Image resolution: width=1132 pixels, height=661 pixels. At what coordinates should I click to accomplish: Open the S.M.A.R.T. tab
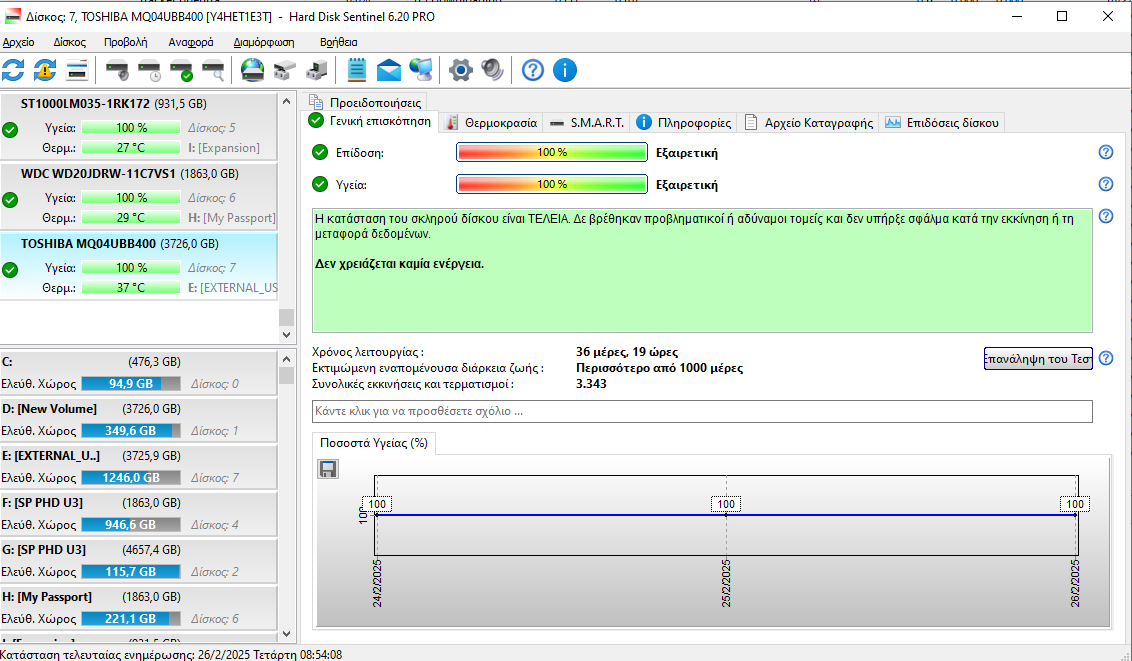(x=586, y=123)
